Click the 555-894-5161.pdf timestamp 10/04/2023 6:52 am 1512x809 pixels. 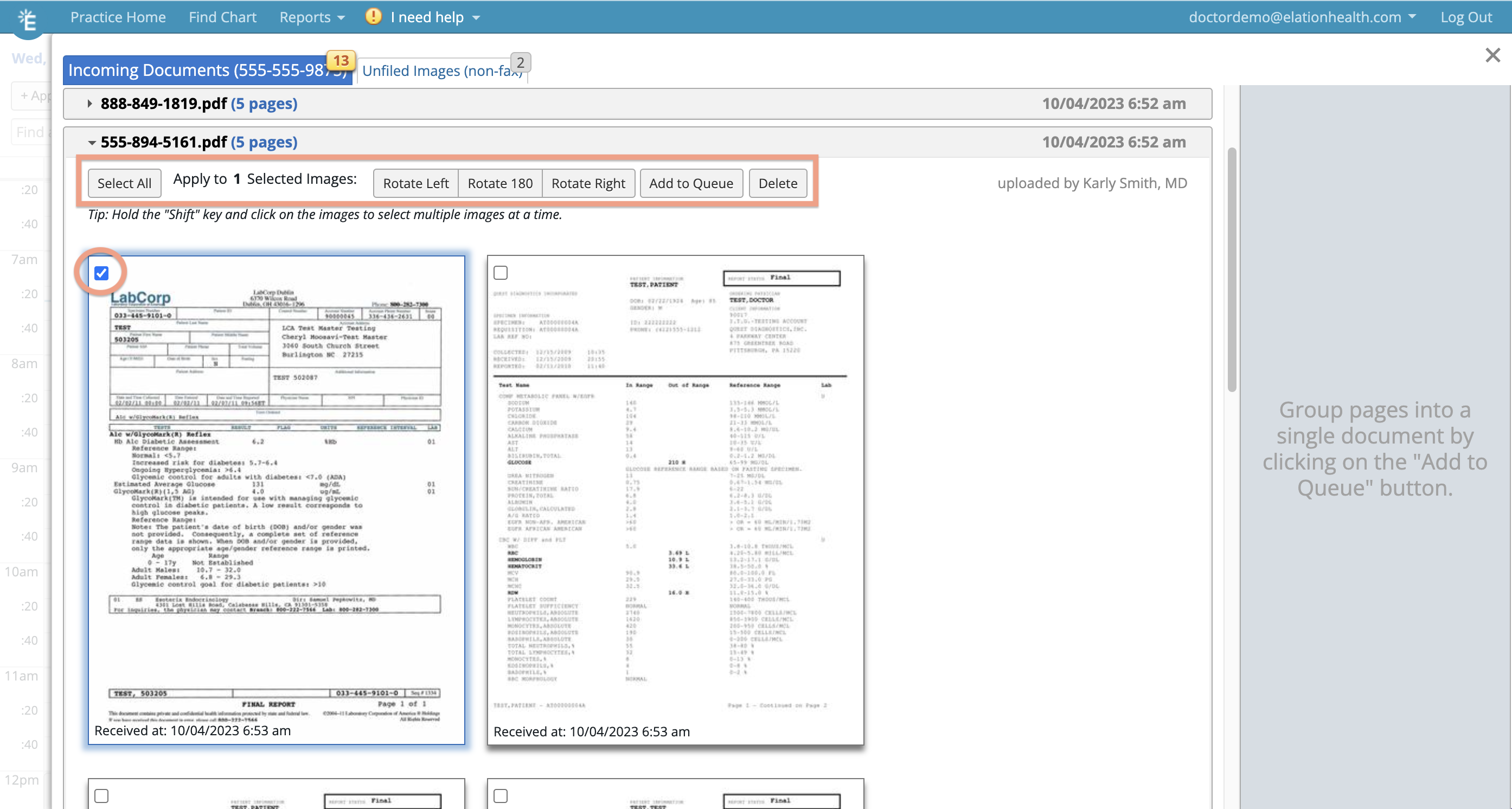[1113, 143]
